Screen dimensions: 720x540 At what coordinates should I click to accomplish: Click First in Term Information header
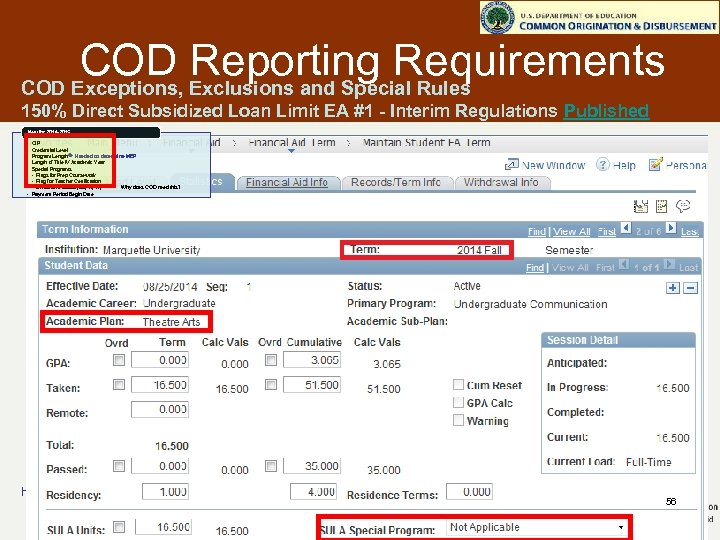click(607, 231)
